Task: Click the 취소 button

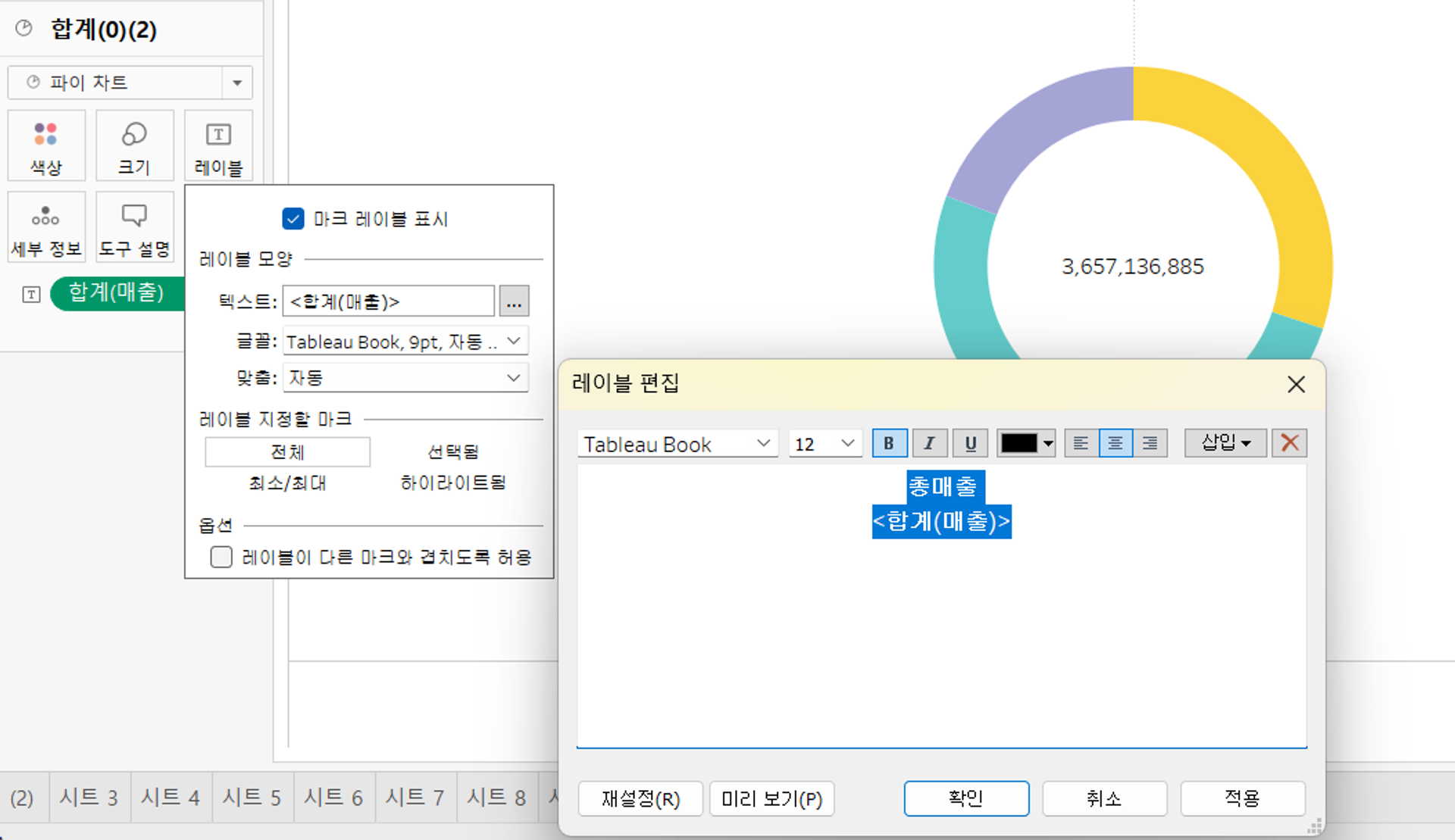Action: coord(1104,799)
